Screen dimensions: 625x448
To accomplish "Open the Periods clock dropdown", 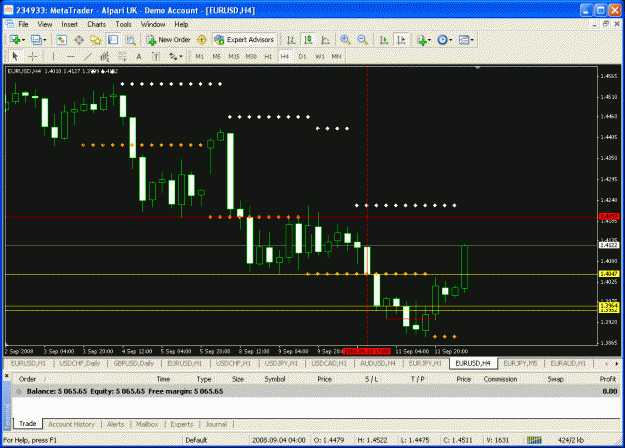I will pos(450,40).
